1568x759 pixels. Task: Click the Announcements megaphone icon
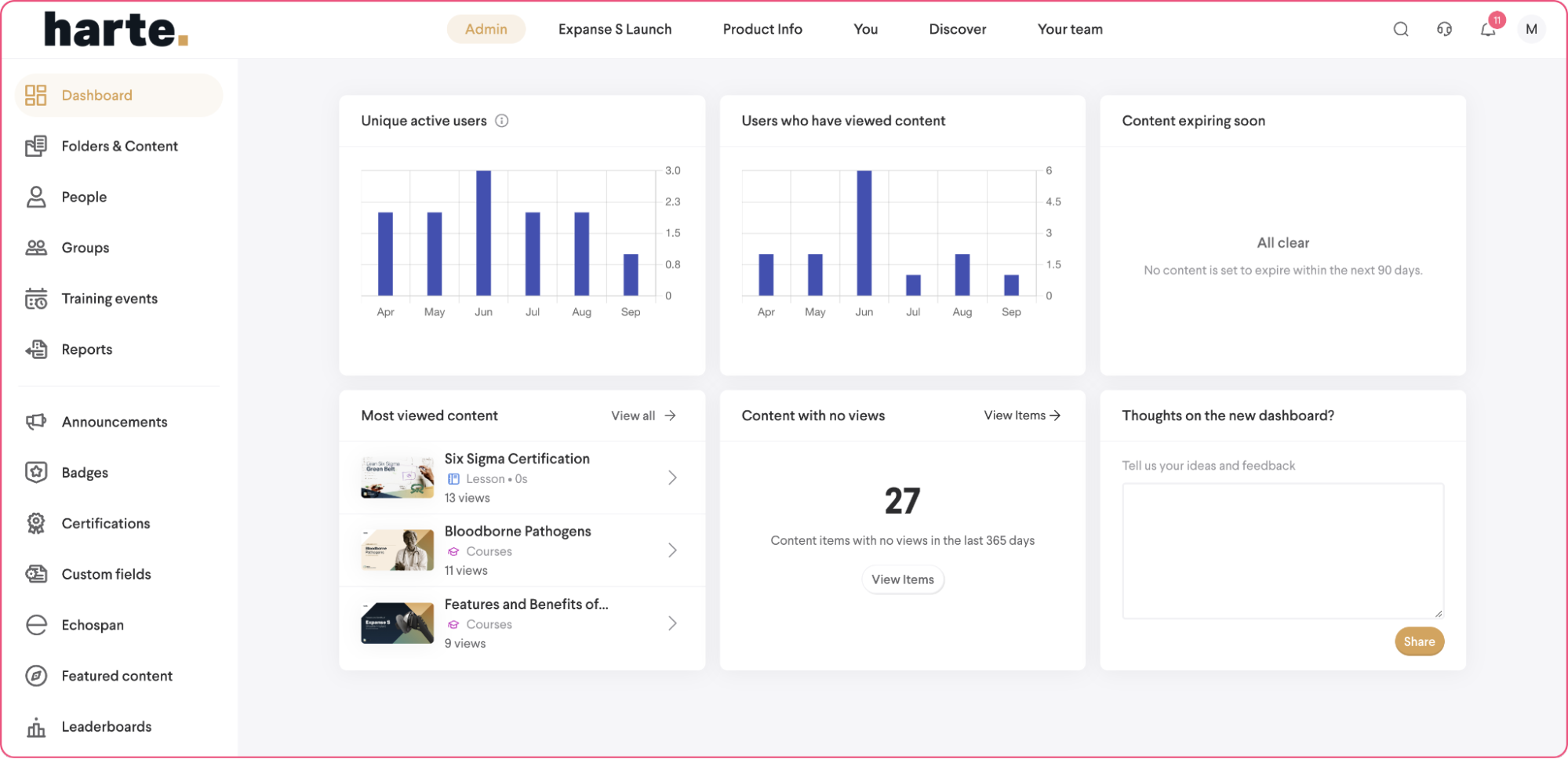(36, 422)
